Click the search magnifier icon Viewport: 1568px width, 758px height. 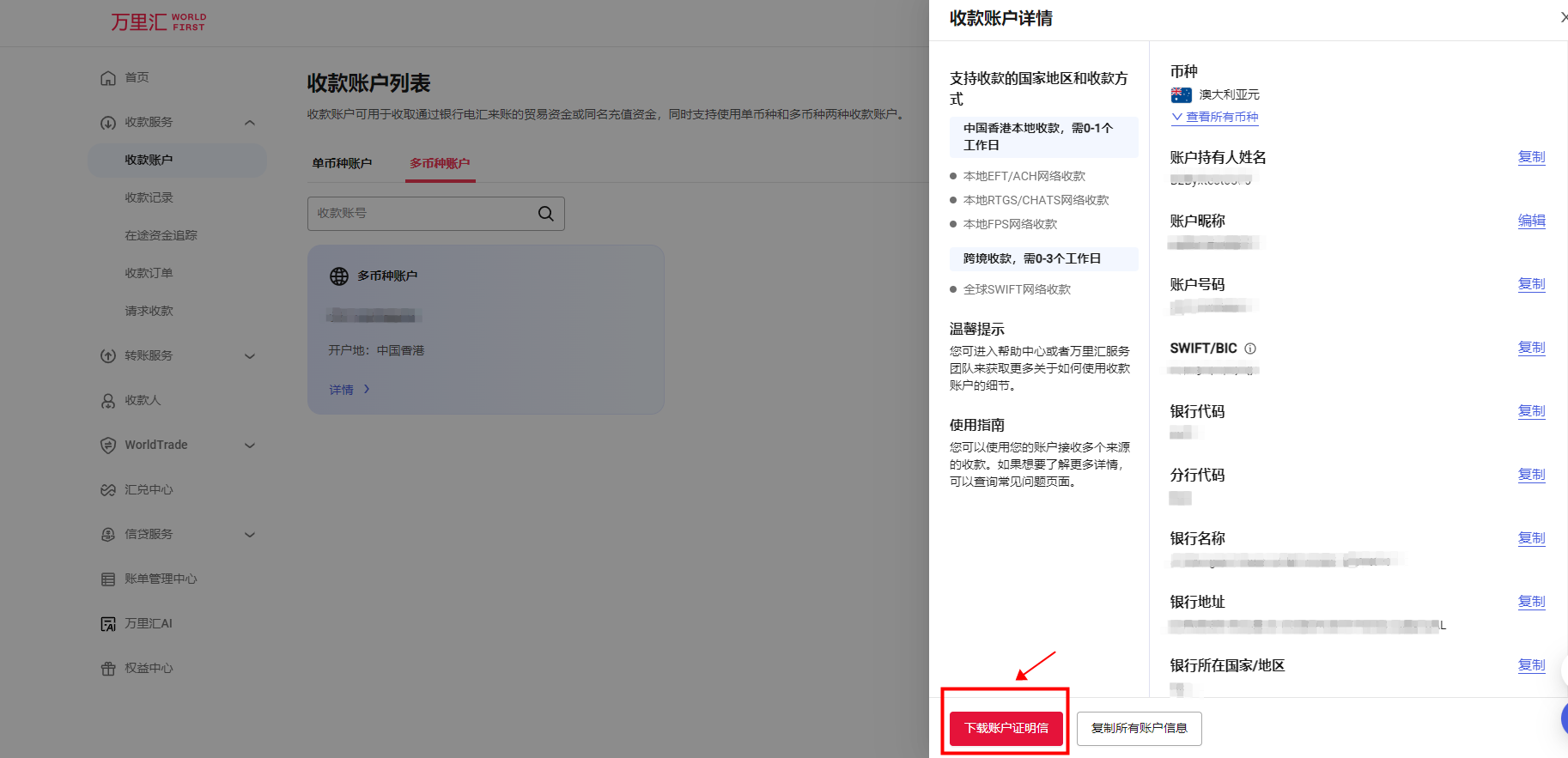[x=545, y=214]
